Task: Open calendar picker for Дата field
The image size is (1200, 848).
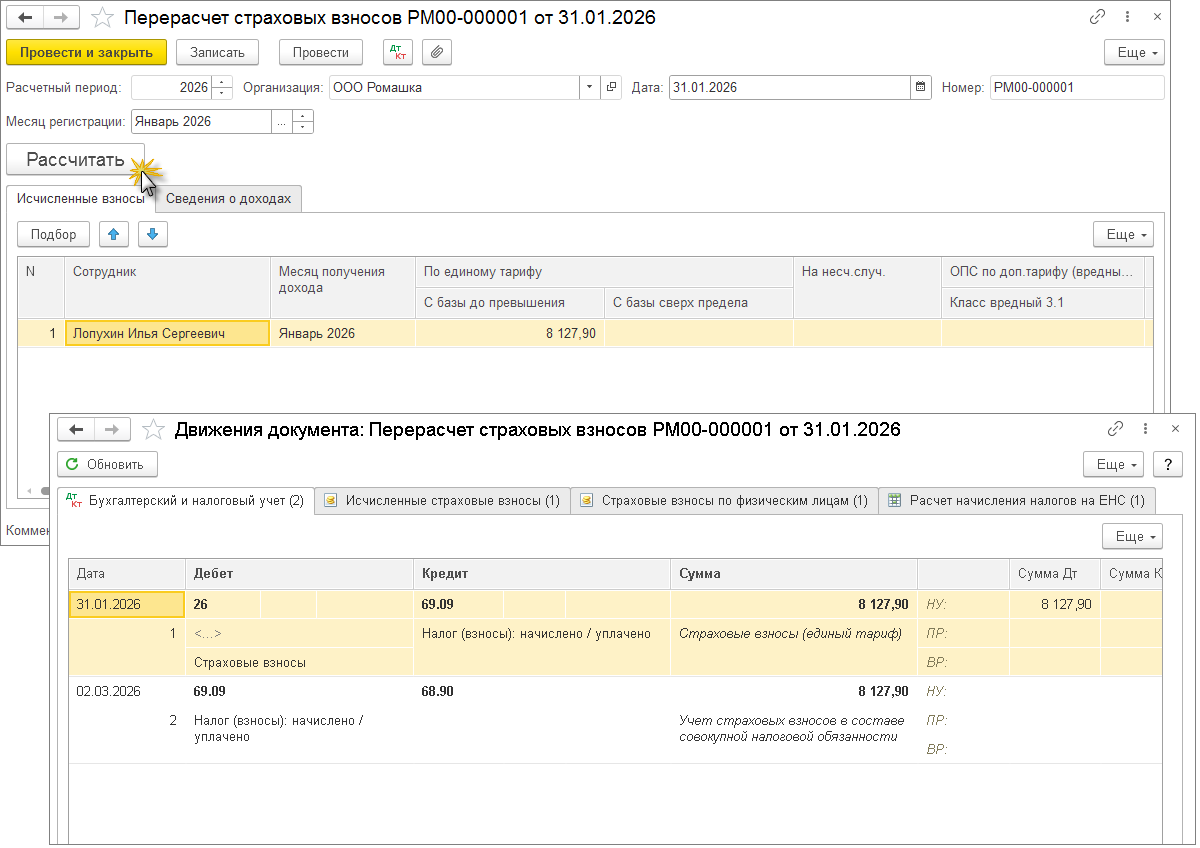Action: coord(920,87)
